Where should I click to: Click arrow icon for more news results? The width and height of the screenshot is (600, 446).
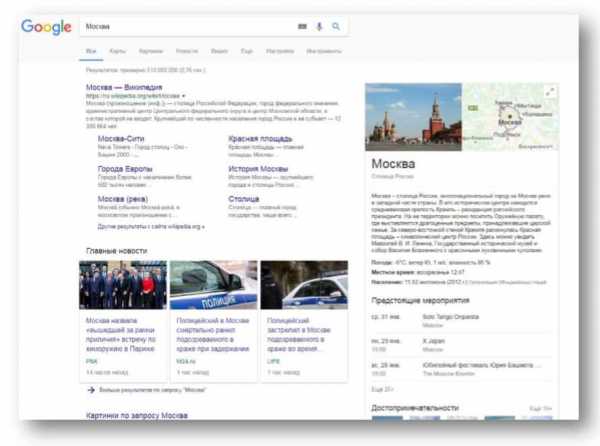click(92, 389)
